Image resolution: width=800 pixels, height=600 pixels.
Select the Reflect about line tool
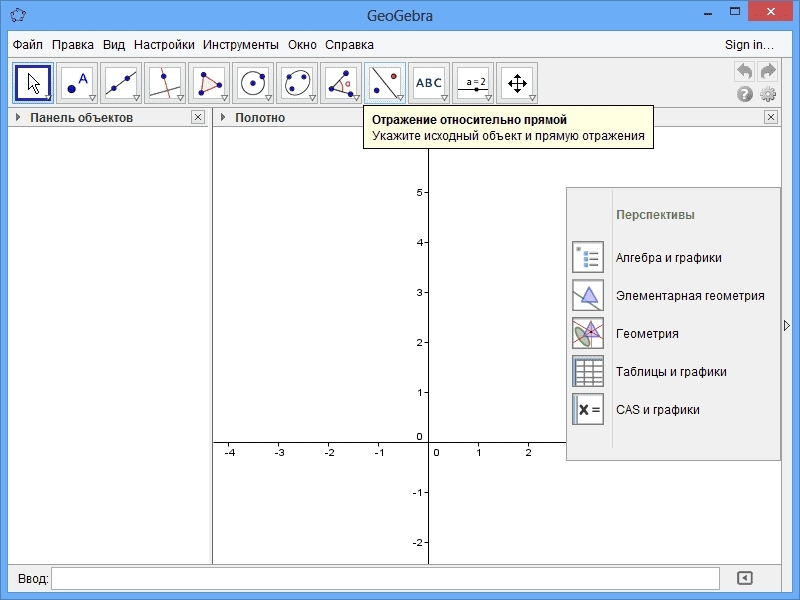pyautogui.click(x=385, y=83)
